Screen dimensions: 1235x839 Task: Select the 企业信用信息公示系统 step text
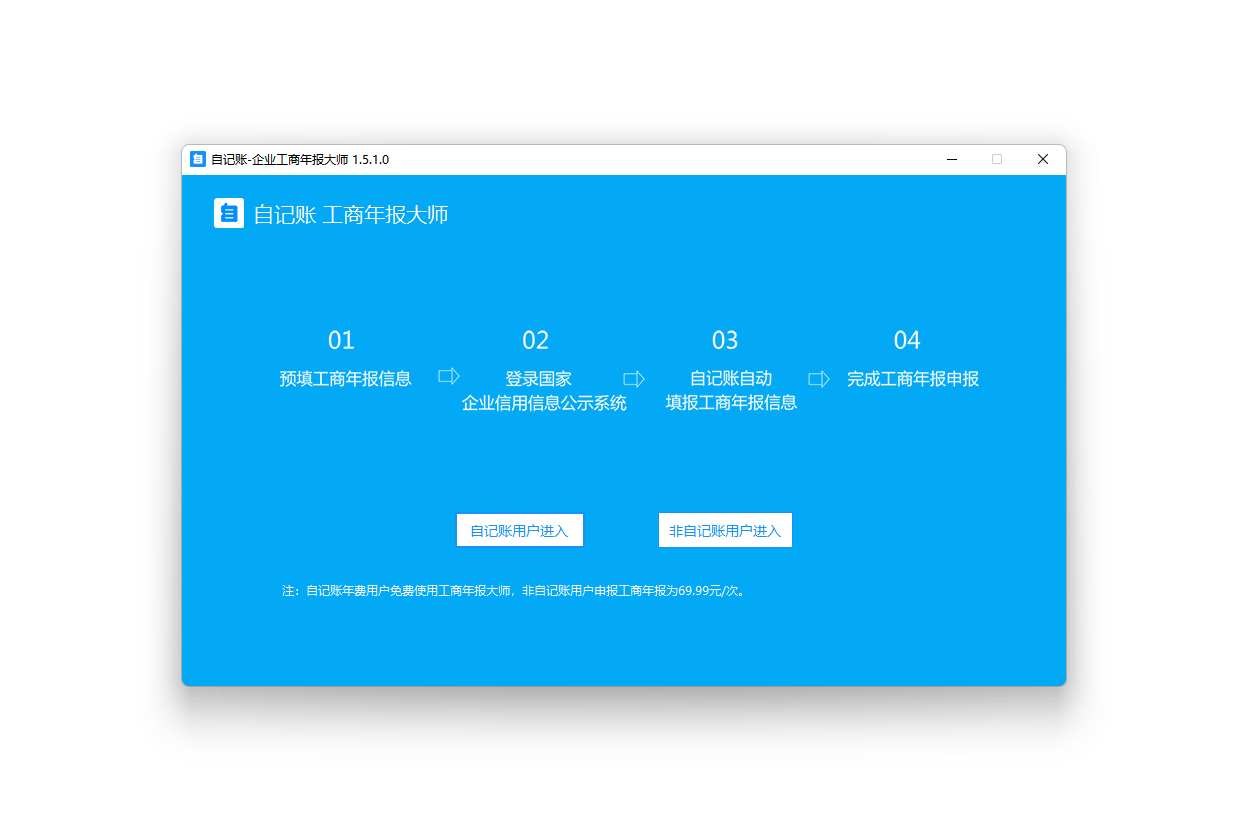pyautogui.click(x=544, y=404)
